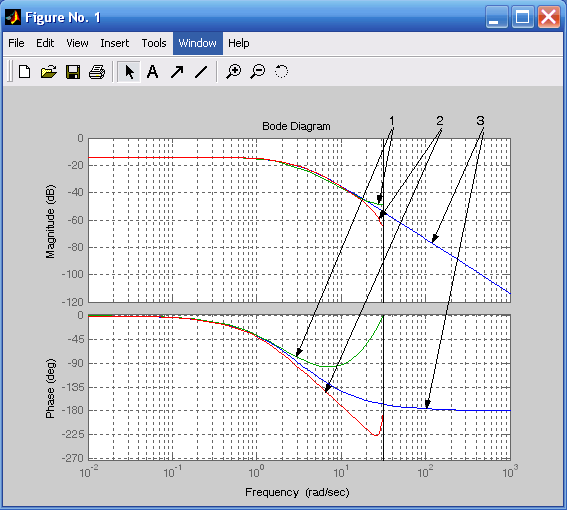Open the File menu
Viewport: 567px width, 510px height.
pos(16,43)
